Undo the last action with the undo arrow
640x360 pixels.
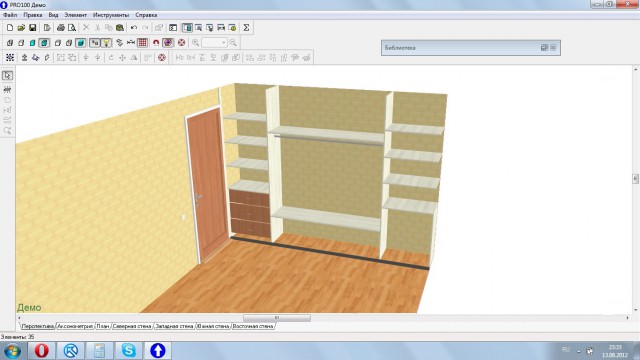(134, 28)
